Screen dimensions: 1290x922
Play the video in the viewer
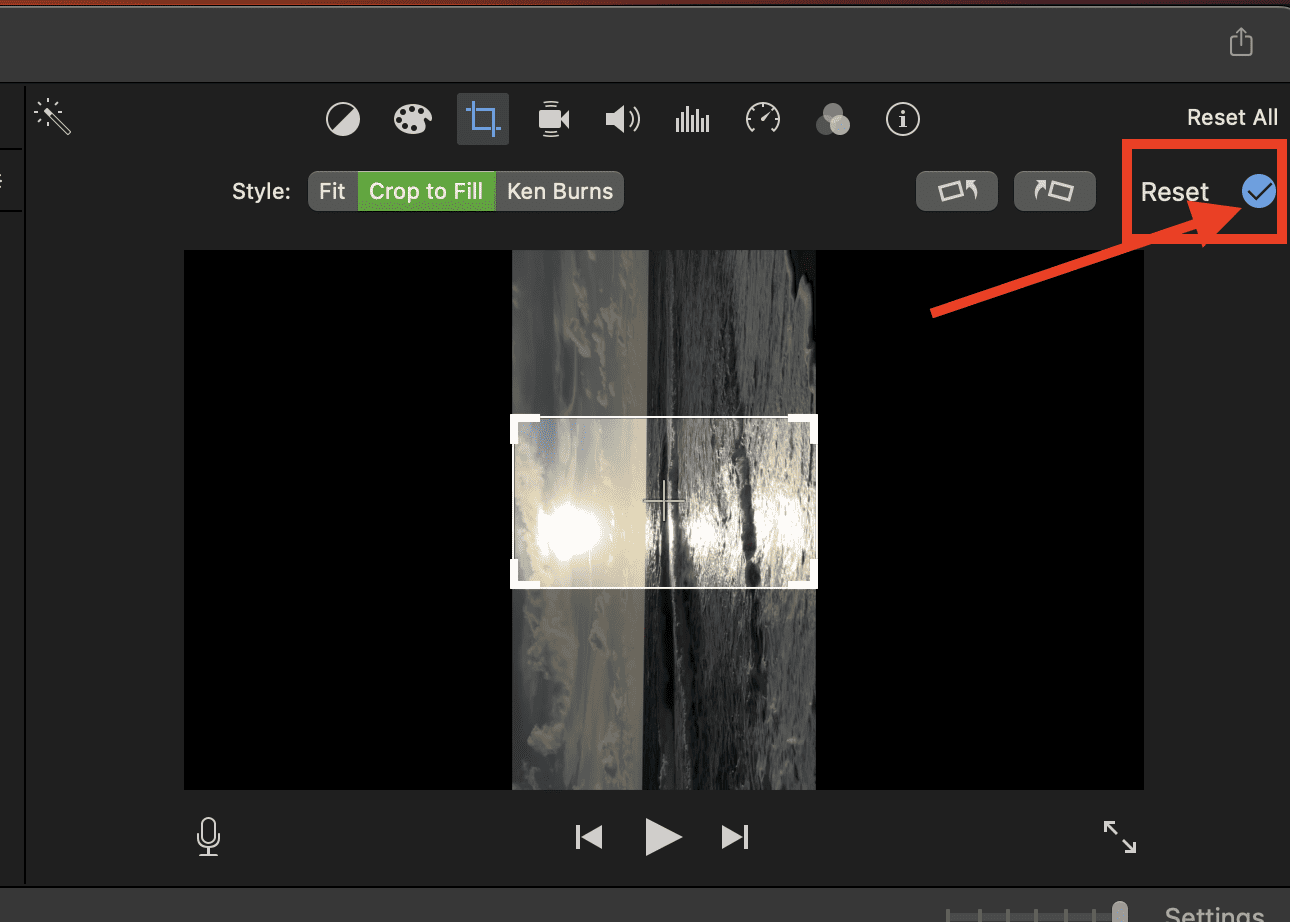[x=662, y=837]
